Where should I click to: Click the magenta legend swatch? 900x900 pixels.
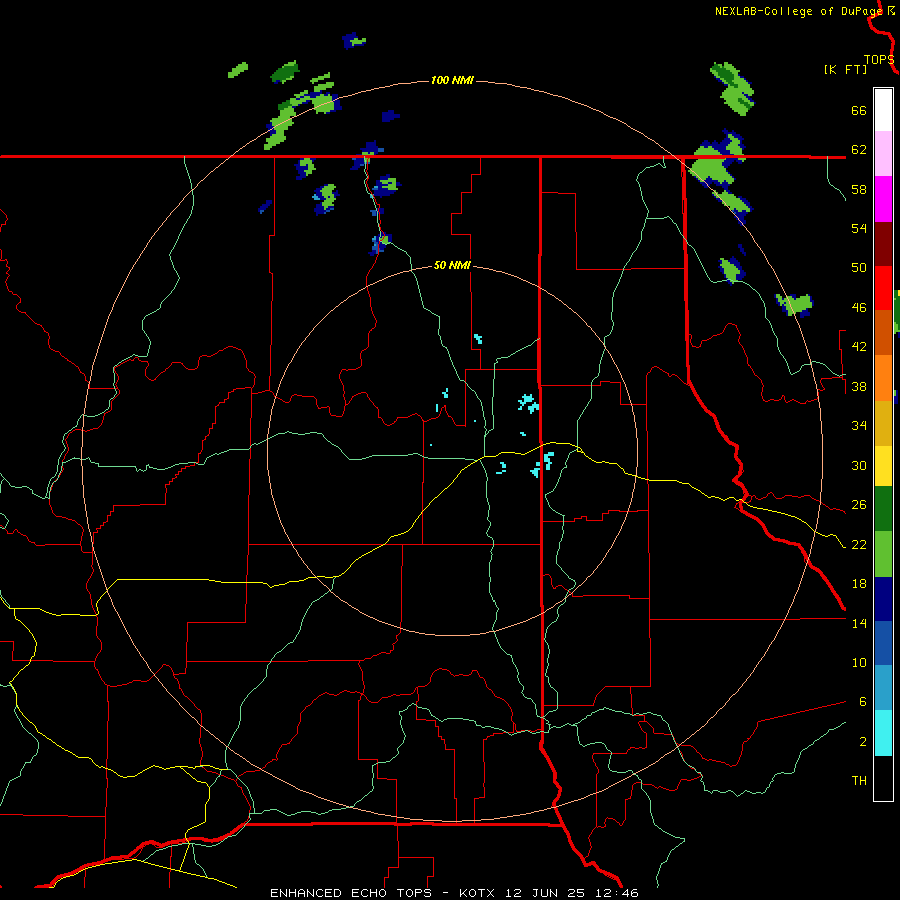883,199
